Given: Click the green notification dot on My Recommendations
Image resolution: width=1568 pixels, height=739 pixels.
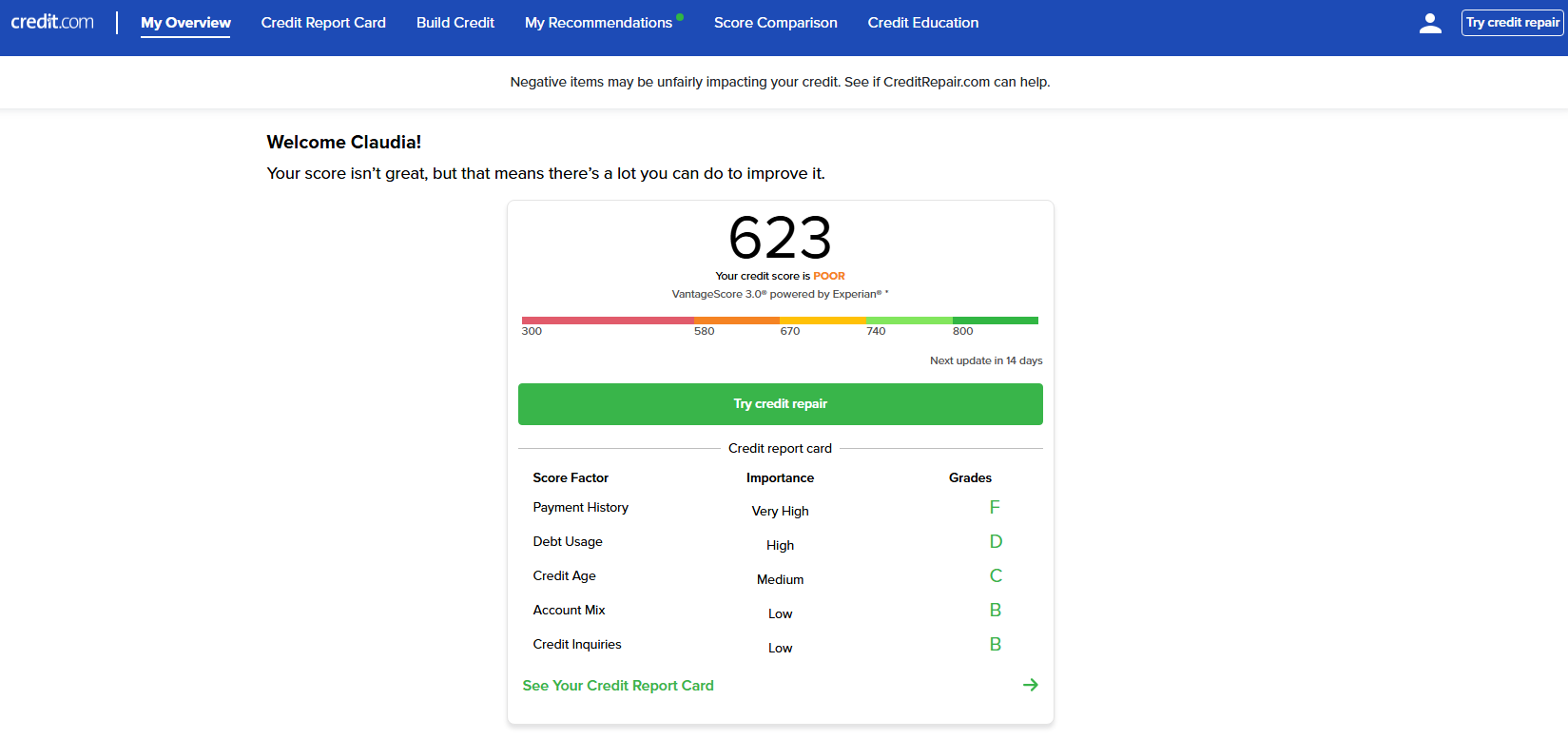Looking at the screenshot, I should click(680, 17).
